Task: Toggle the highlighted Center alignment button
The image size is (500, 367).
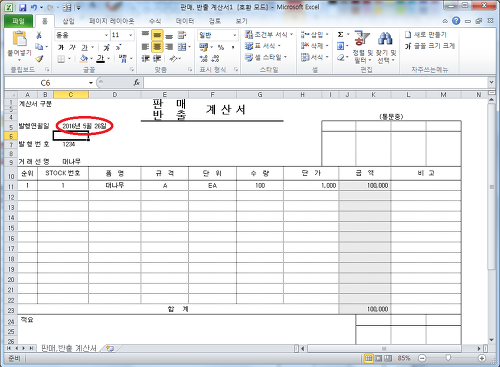Action: 157,47
